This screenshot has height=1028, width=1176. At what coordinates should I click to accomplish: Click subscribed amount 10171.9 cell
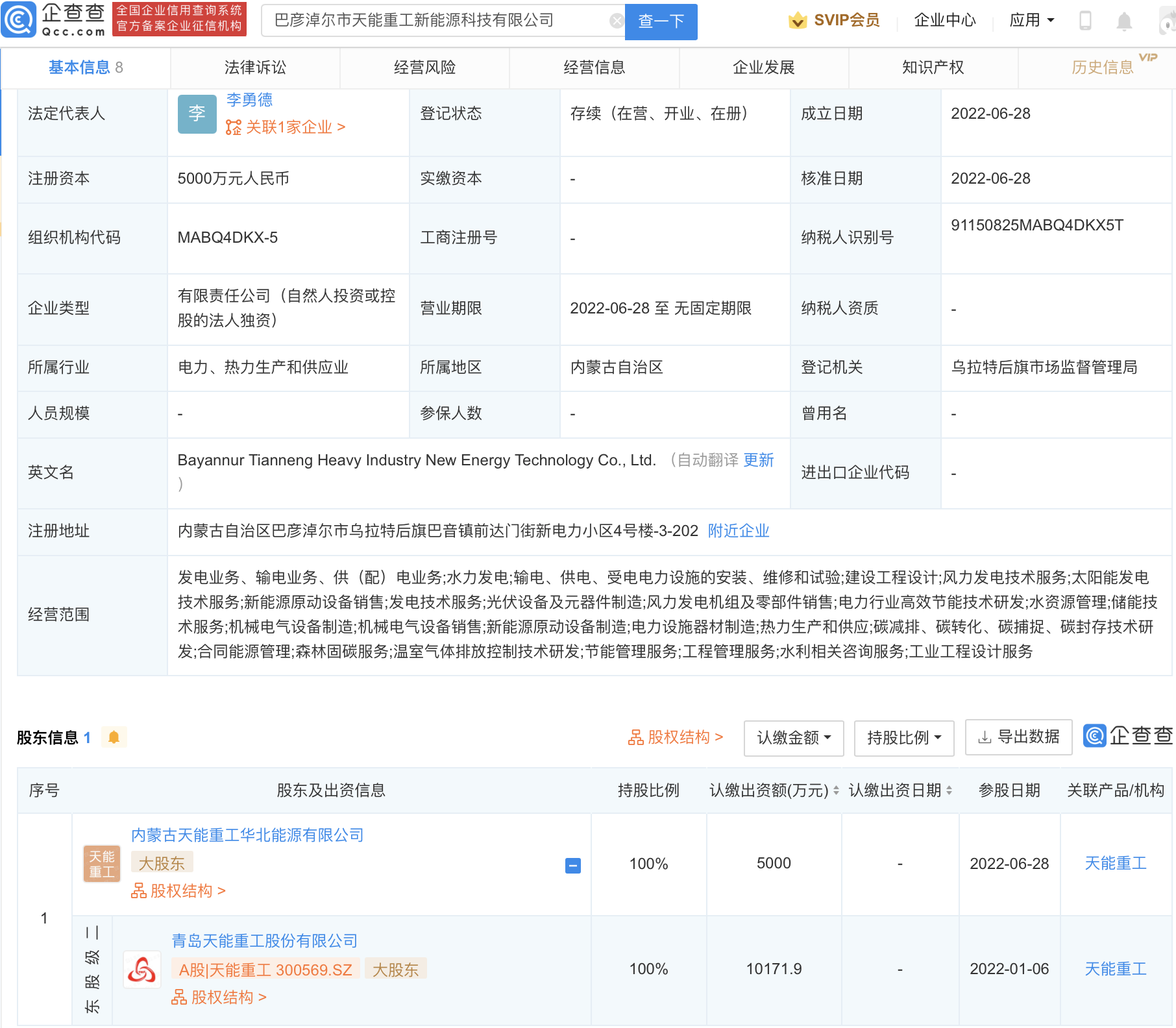[x=774, y=969]
